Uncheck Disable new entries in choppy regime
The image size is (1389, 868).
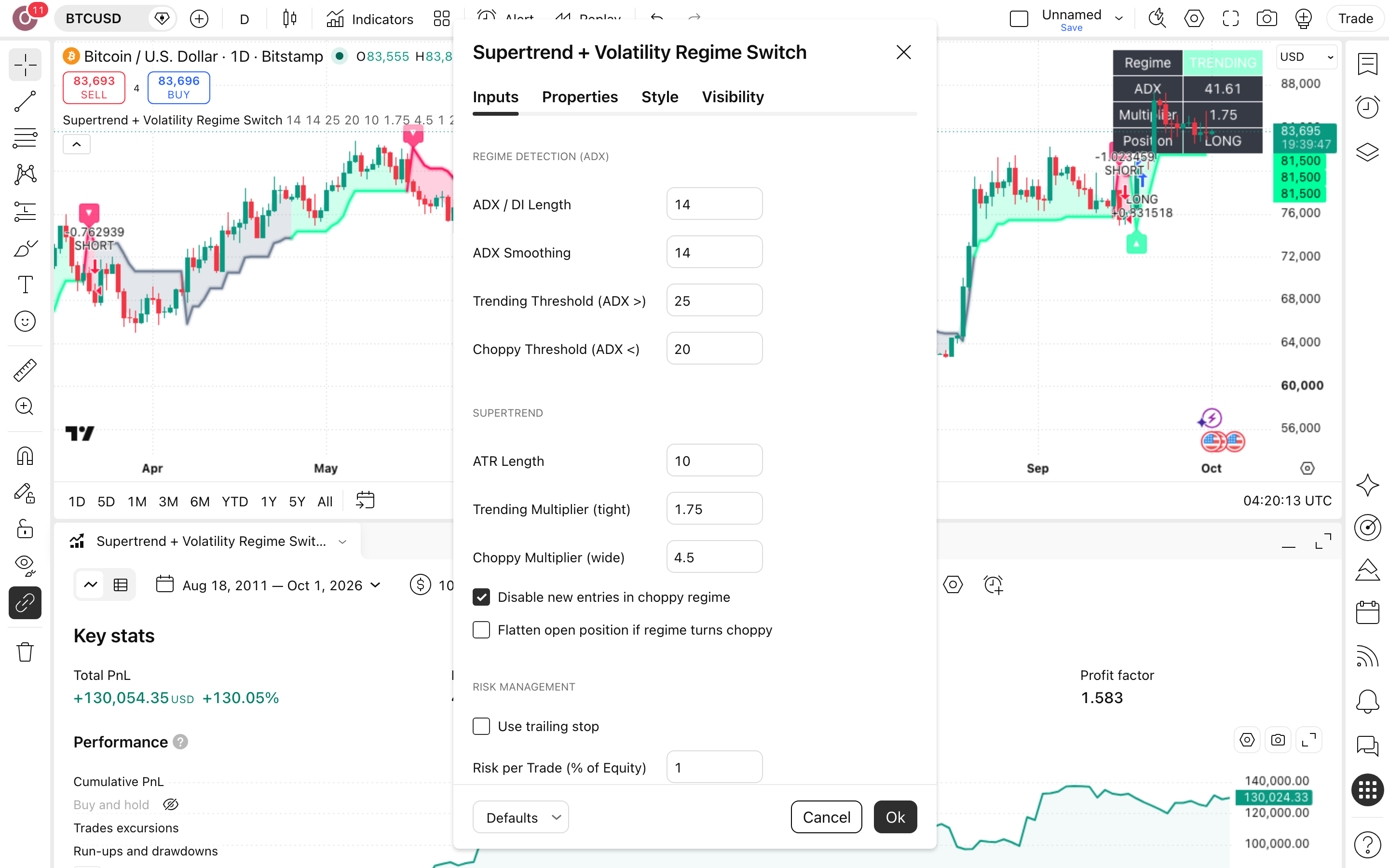click(481, 597)
